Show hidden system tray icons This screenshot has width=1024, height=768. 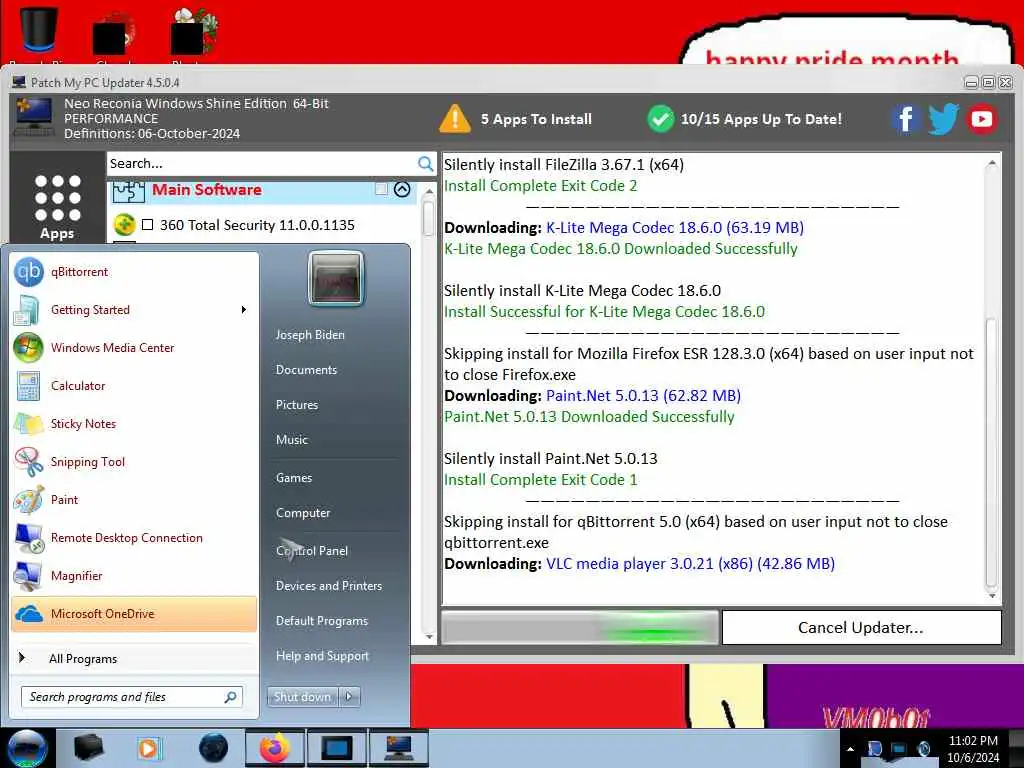click(x=850, y=748)
